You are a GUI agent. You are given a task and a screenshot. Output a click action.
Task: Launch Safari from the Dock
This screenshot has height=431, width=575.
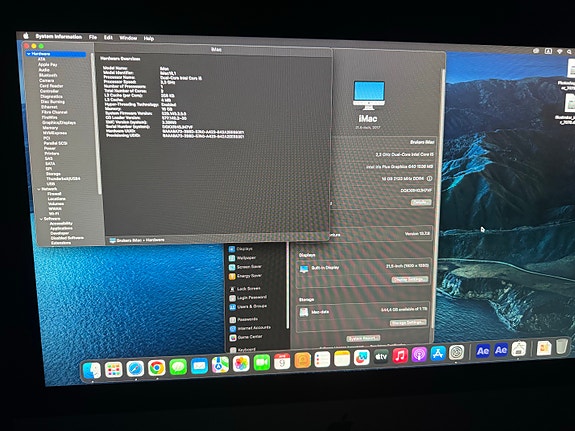coord(135,368)
